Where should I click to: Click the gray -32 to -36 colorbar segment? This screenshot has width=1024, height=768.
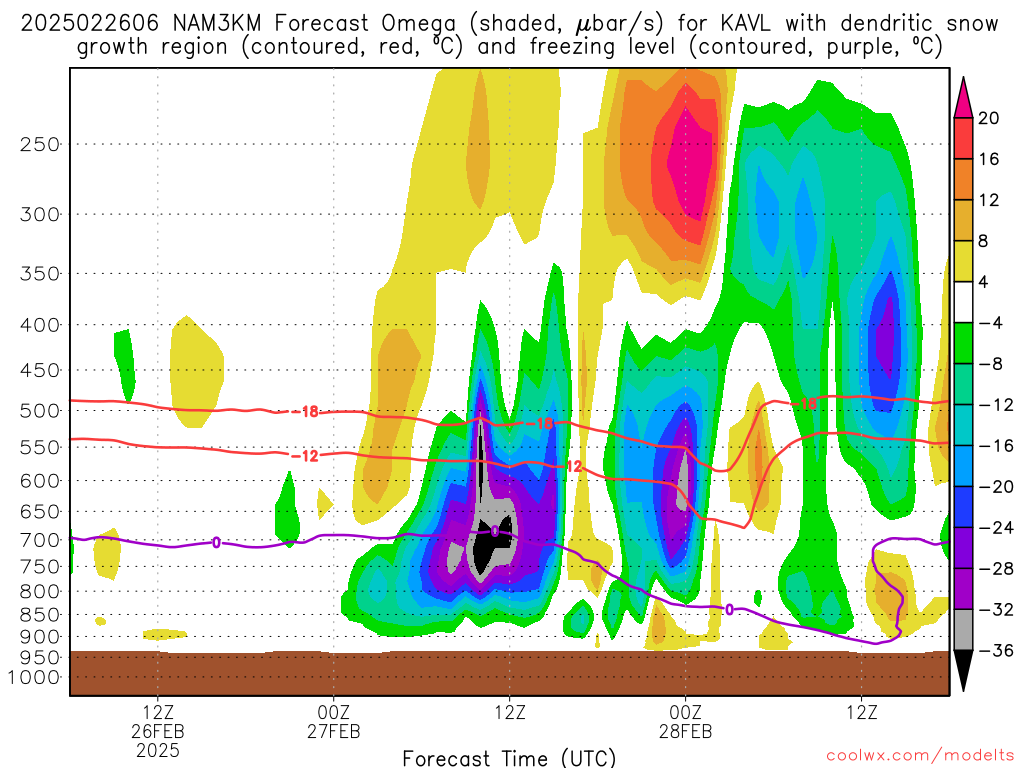point(963,630)
